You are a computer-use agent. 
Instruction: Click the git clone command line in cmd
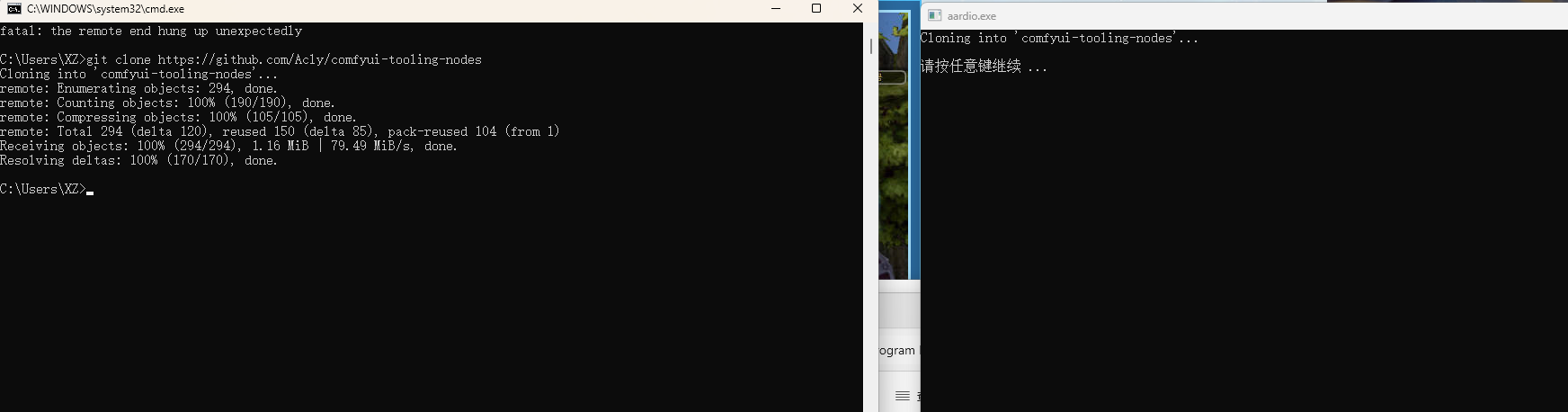click(x=241, y=59)
